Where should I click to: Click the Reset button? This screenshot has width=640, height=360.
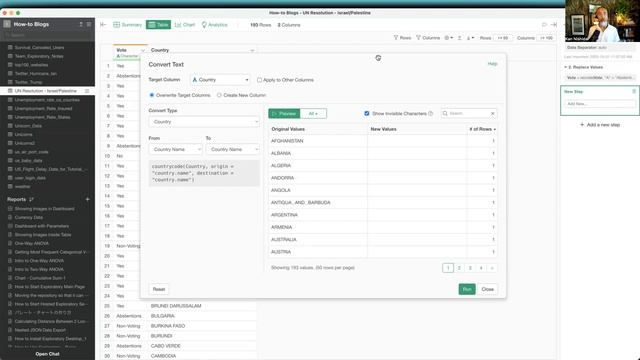coord(159,289)
